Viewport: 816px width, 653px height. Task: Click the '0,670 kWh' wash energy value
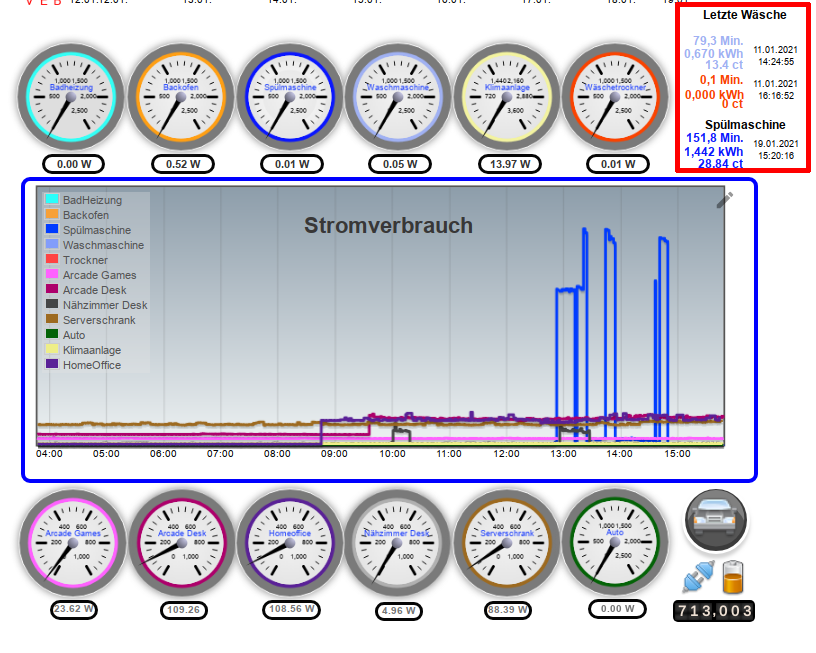[714, 54]
